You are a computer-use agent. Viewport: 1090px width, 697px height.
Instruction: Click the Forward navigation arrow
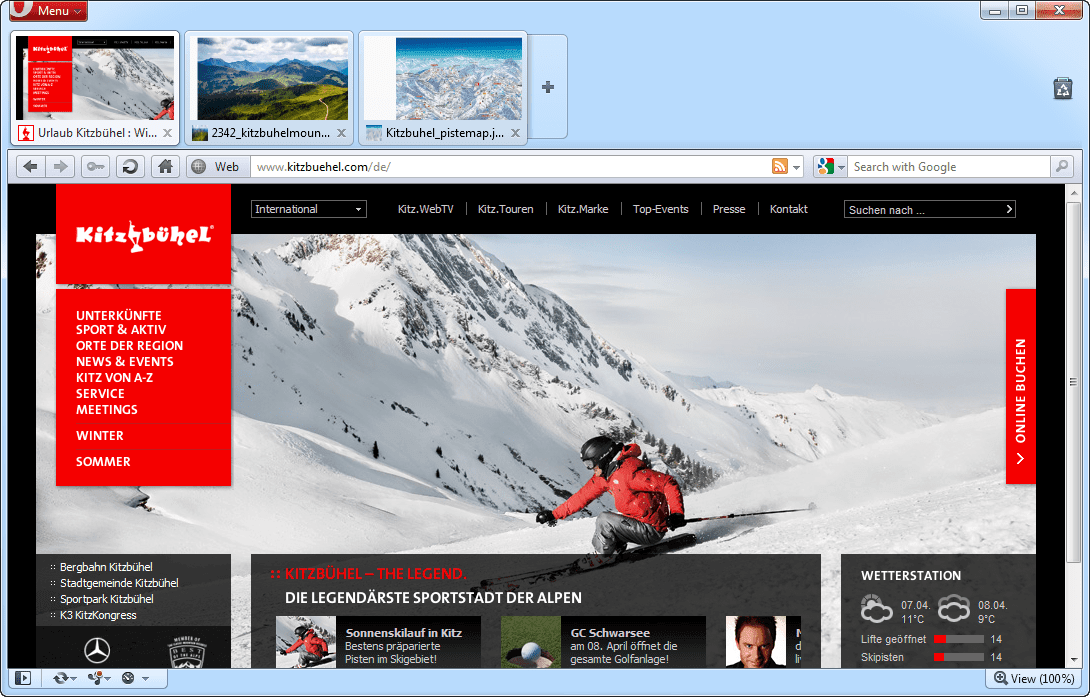[x=60, y=167]
